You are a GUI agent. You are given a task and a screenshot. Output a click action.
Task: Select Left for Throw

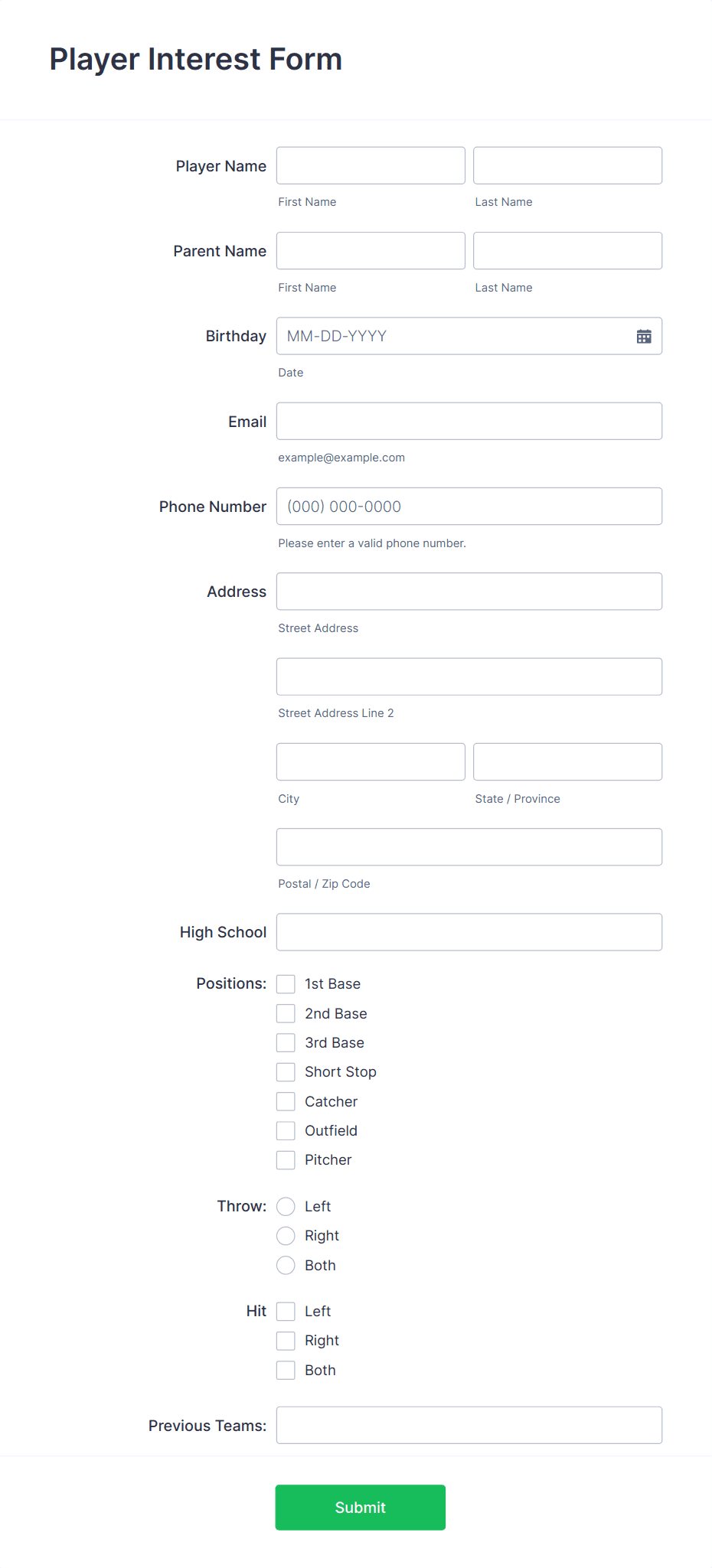[285, 1206]
